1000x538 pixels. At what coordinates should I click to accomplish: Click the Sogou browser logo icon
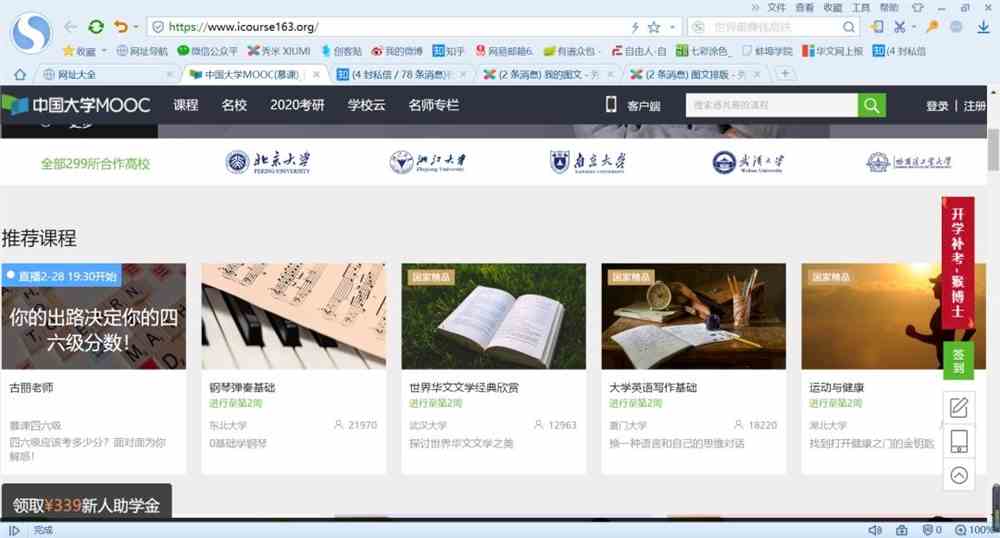click(31, 32)
